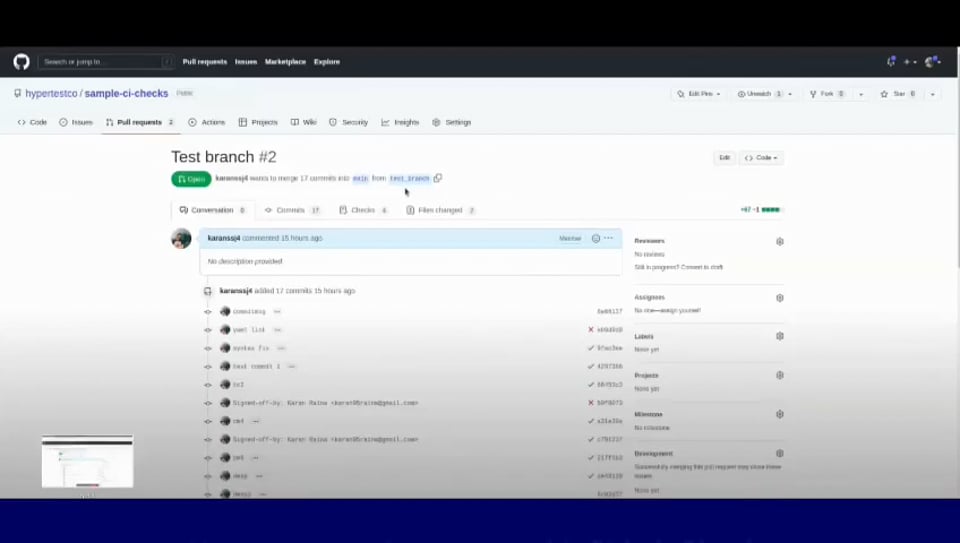Screen dimensions: 960x543
Task: Click the failed red X on yaml lint commit
Action: tap(591, 329)
